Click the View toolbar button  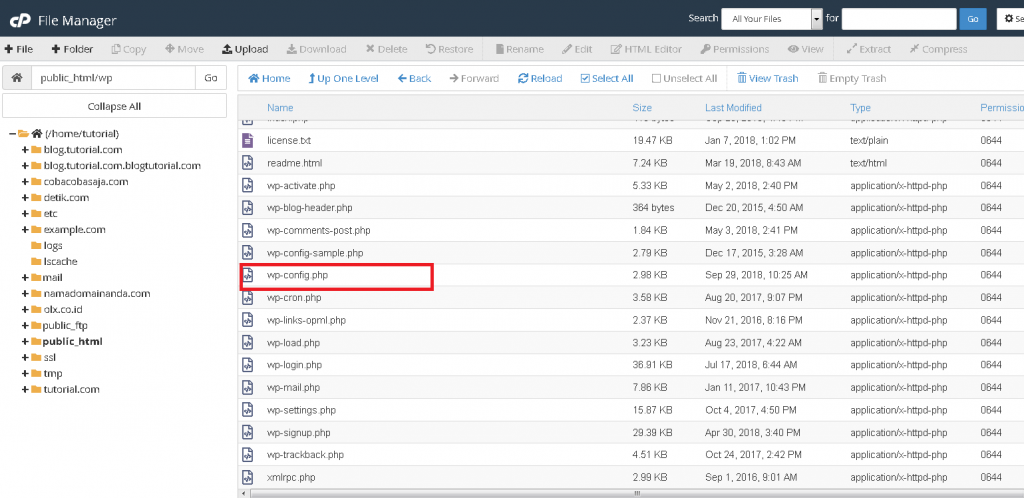point(805,49)
